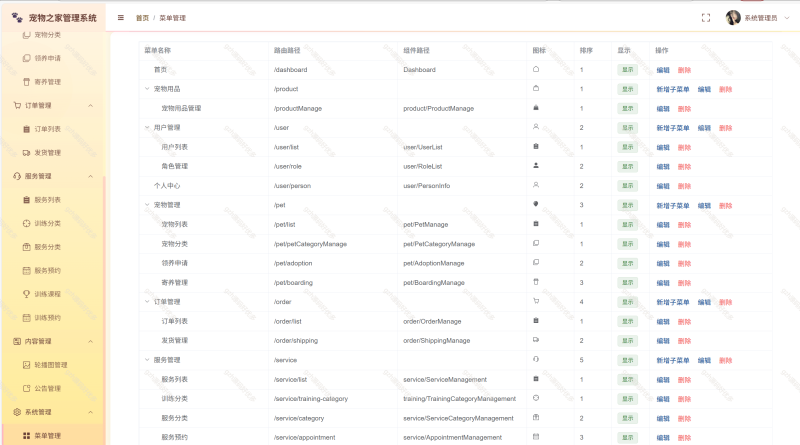The height and width of the screenshot is (445, 800).
Task: Open 发货管理 in the sidebar
Action: [x=47, y=153]
